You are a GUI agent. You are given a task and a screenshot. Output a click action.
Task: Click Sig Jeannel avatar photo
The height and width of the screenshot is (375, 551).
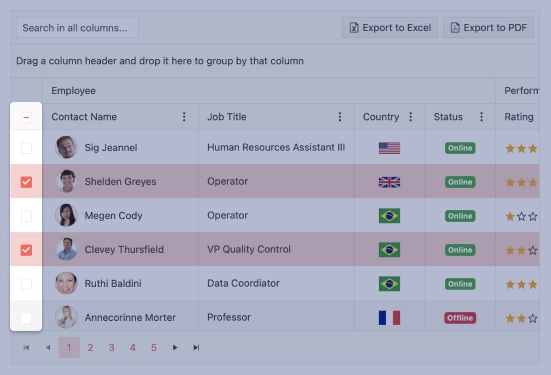[x=66, y=147]
